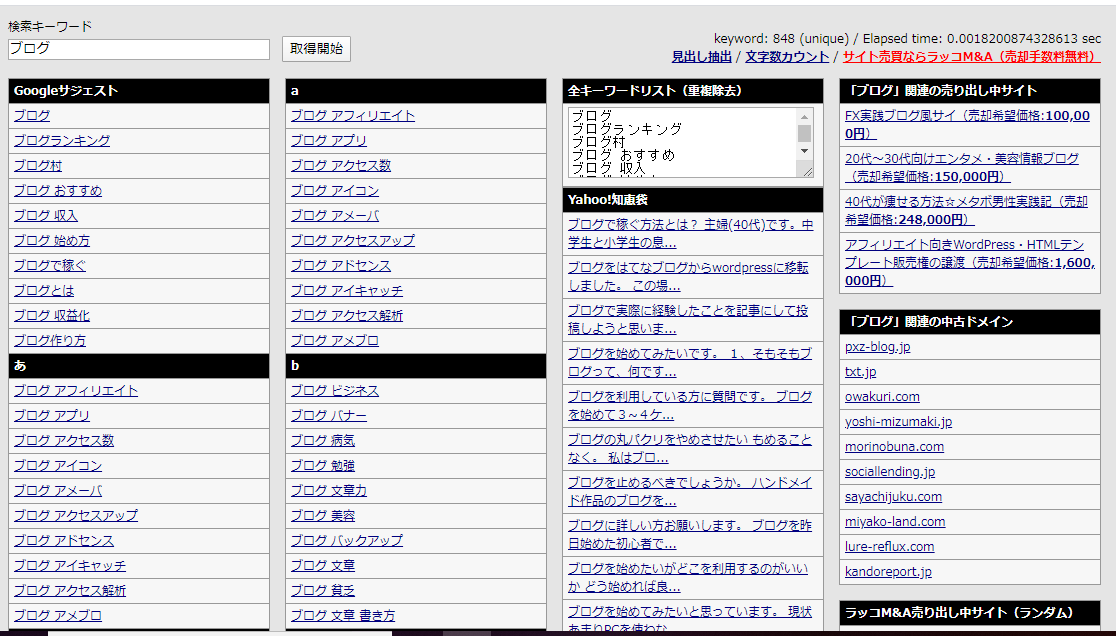Open pxz-blog.jp domain link
Screen dimensions: 1116x636
click(x=878, y=347)
